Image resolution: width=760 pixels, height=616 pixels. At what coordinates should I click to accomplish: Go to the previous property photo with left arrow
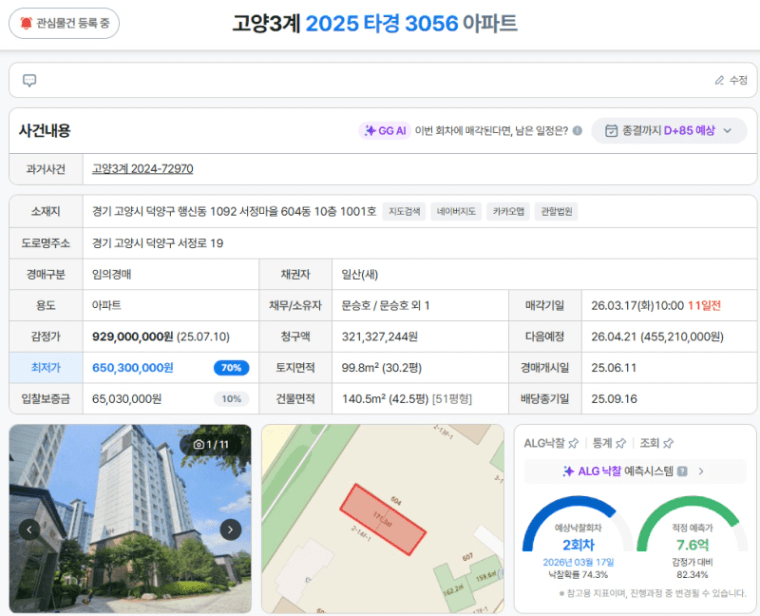30,529
